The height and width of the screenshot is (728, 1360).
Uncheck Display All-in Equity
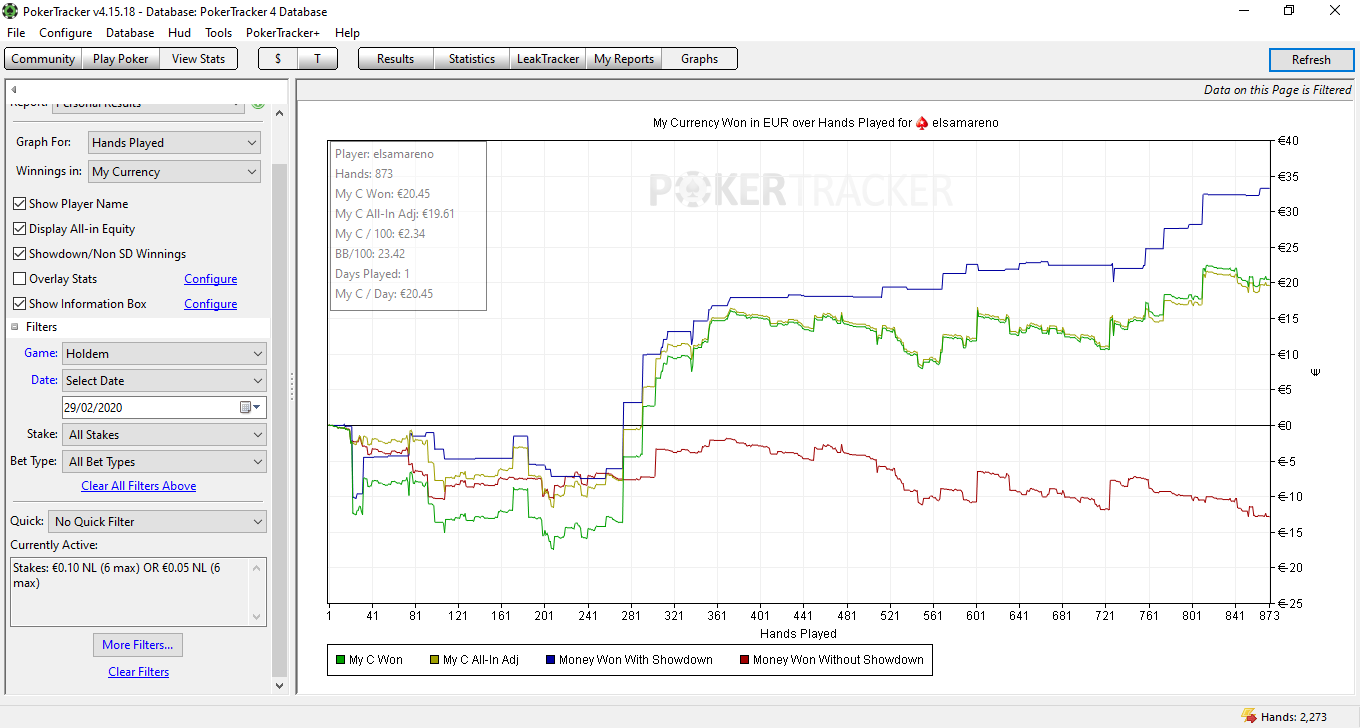tap(19, 229)
